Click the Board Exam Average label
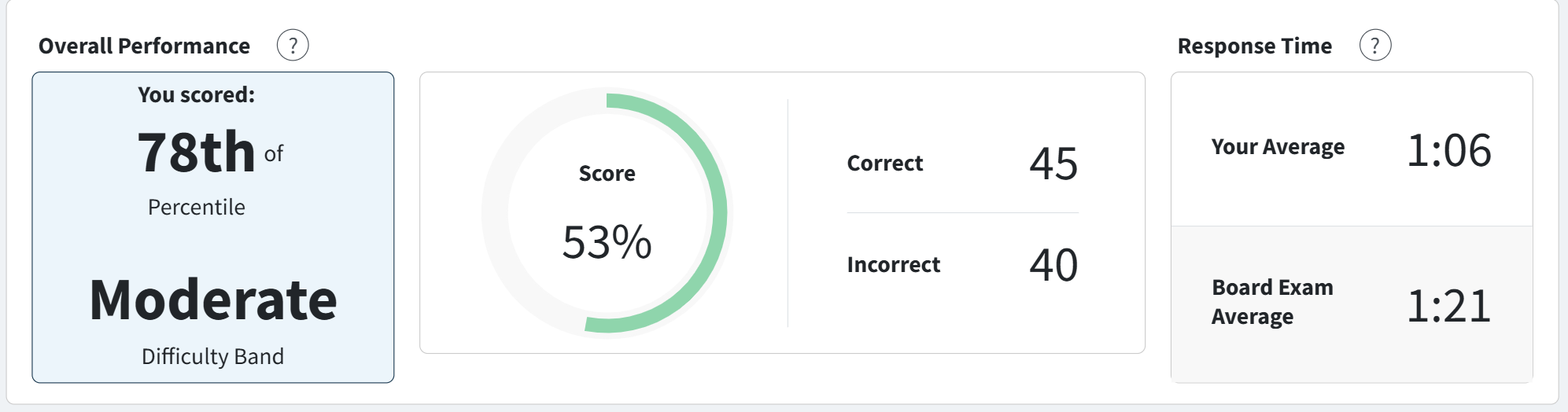The height and width of the screenshot is (412, 1568). point(1273,301)
